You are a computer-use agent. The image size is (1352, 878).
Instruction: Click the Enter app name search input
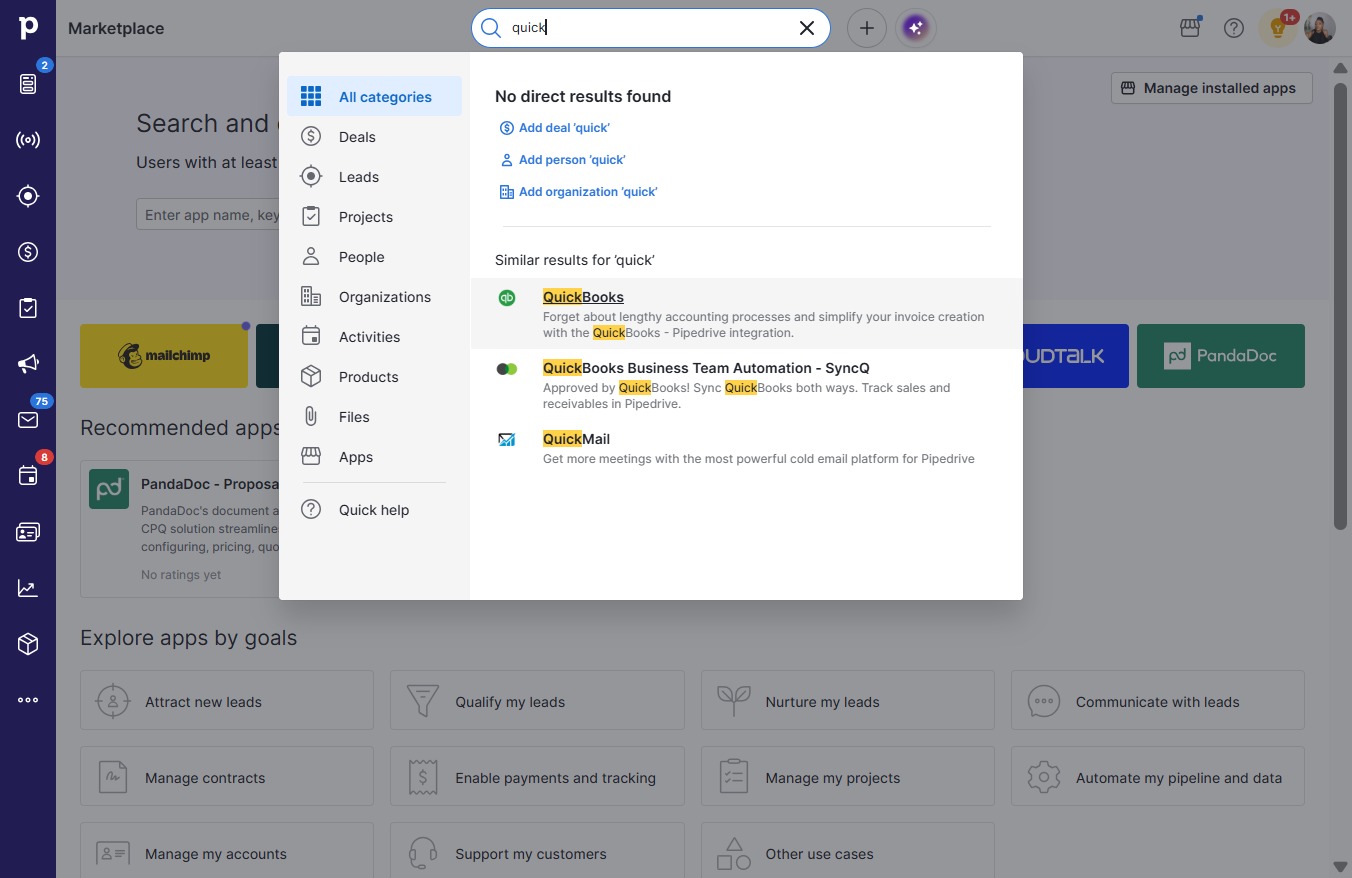click(208, 215)
